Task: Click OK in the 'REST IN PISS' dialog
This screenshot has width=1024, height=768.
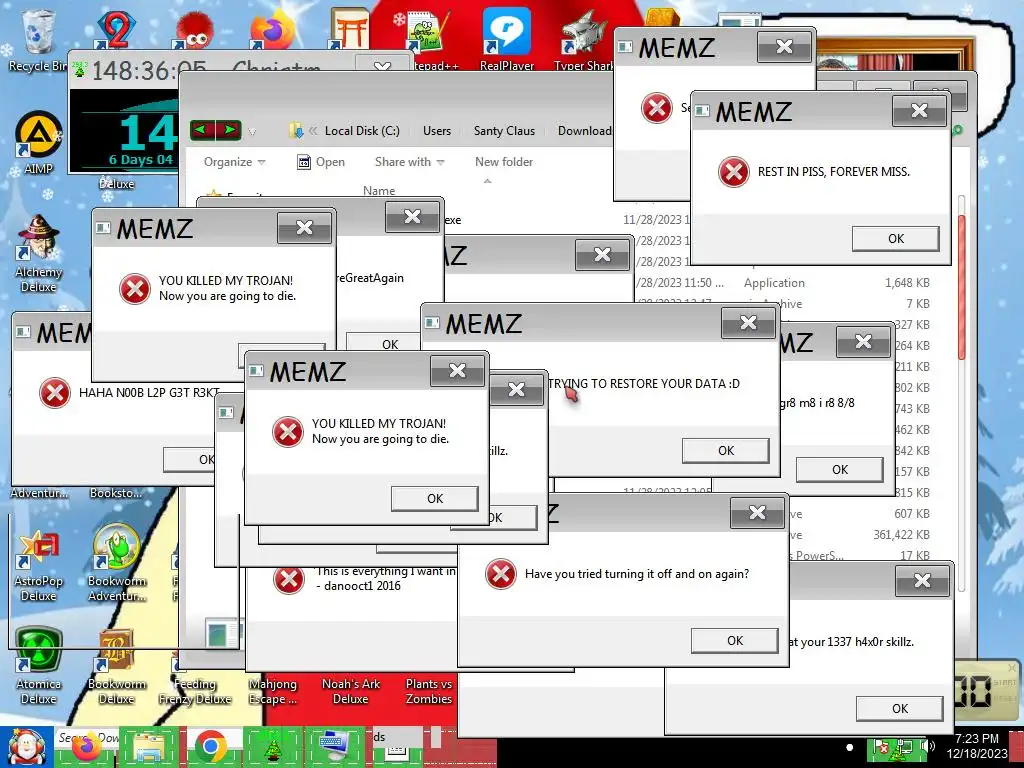Action: (895, 238)
